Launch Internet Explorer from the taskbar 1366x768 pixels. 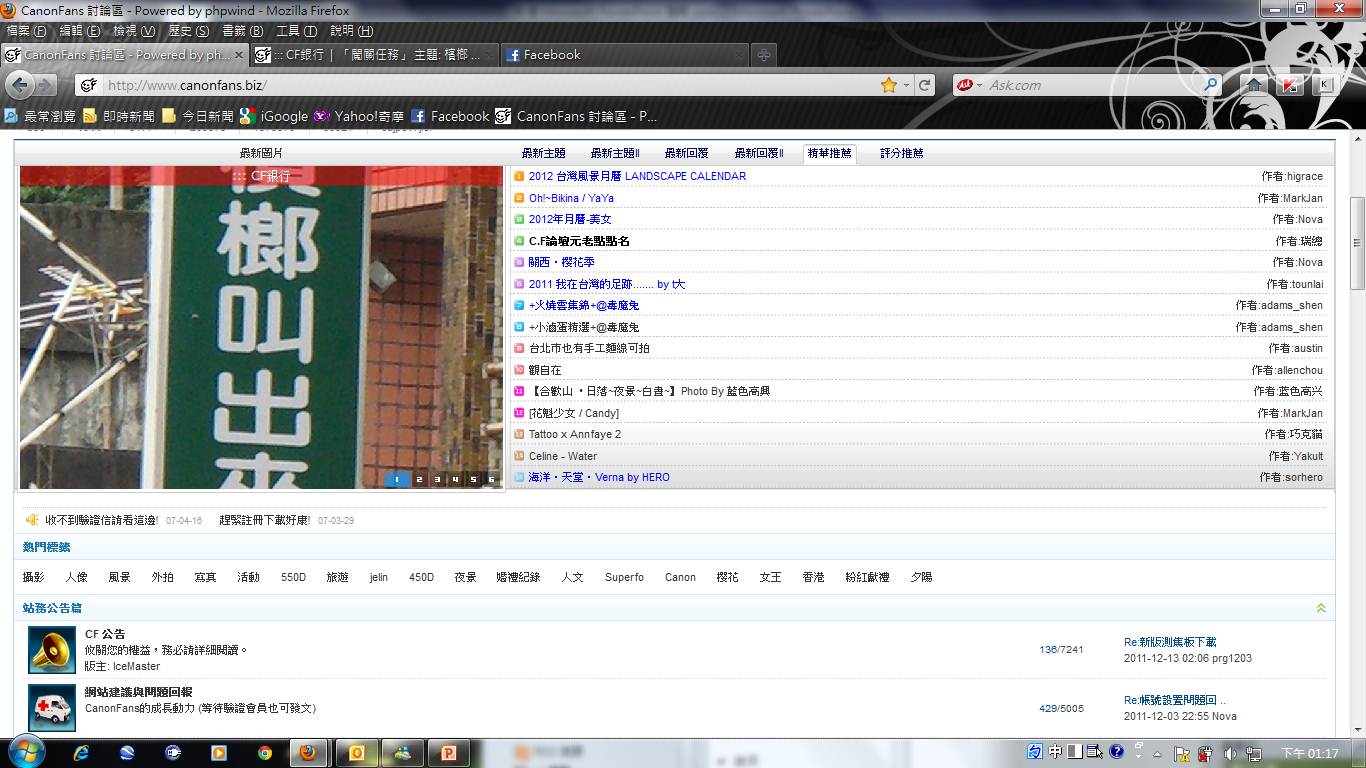tap(81, 752)
